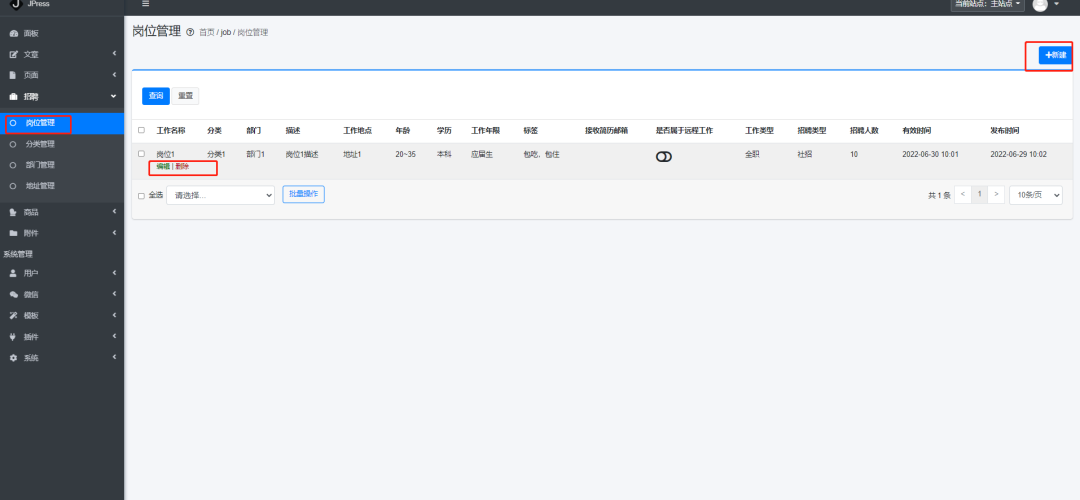This screenshot has height=500, width=1080.
Task: Open the user avatar in top right
Action: (x=1040, y=5)
